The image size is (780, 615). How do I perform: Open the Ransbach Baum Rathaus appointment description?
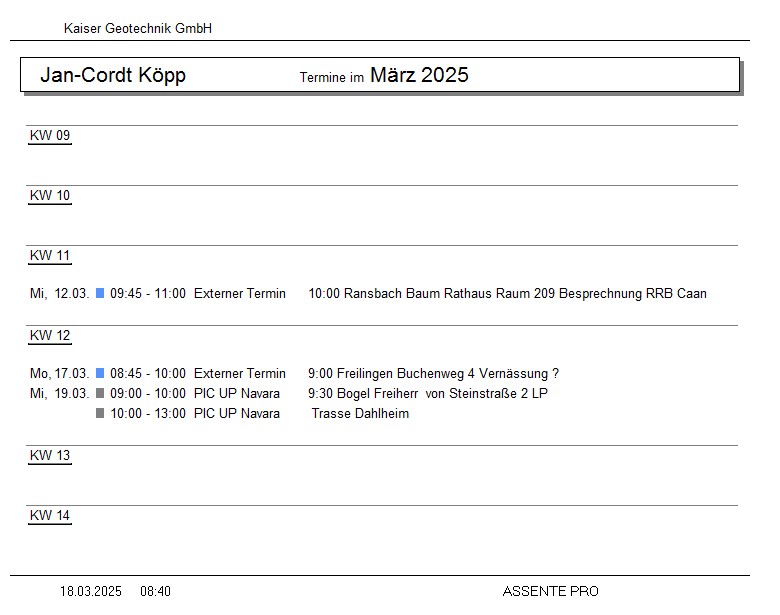[x=507, y=294]
